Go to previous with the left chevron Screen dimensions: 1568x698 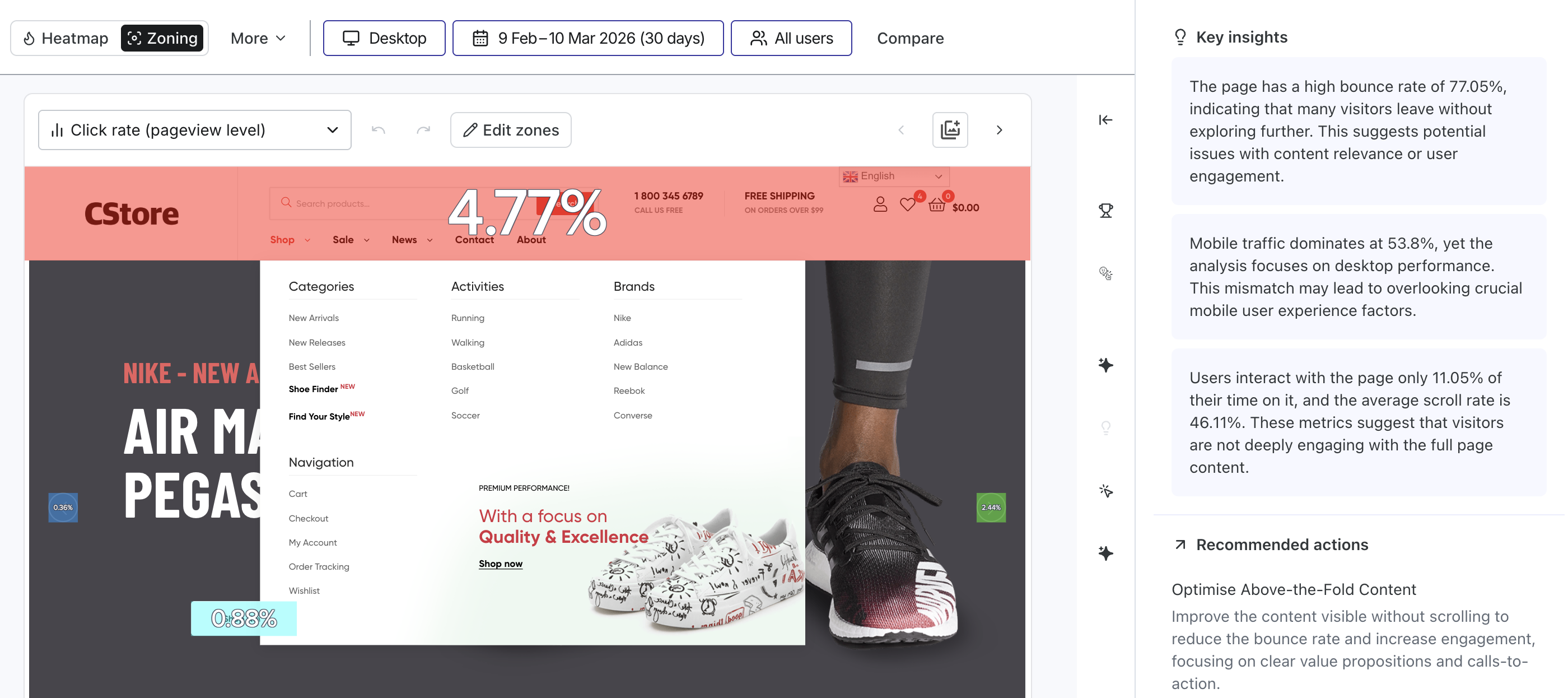pos(901,130)
